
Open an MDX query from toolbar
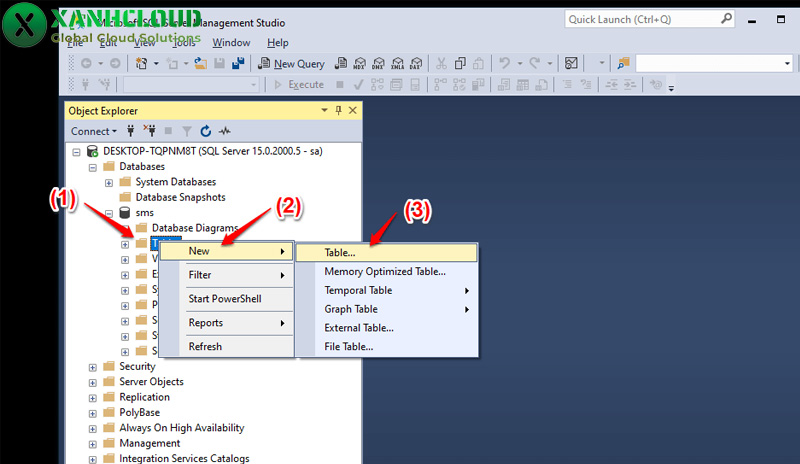point(360,63)
